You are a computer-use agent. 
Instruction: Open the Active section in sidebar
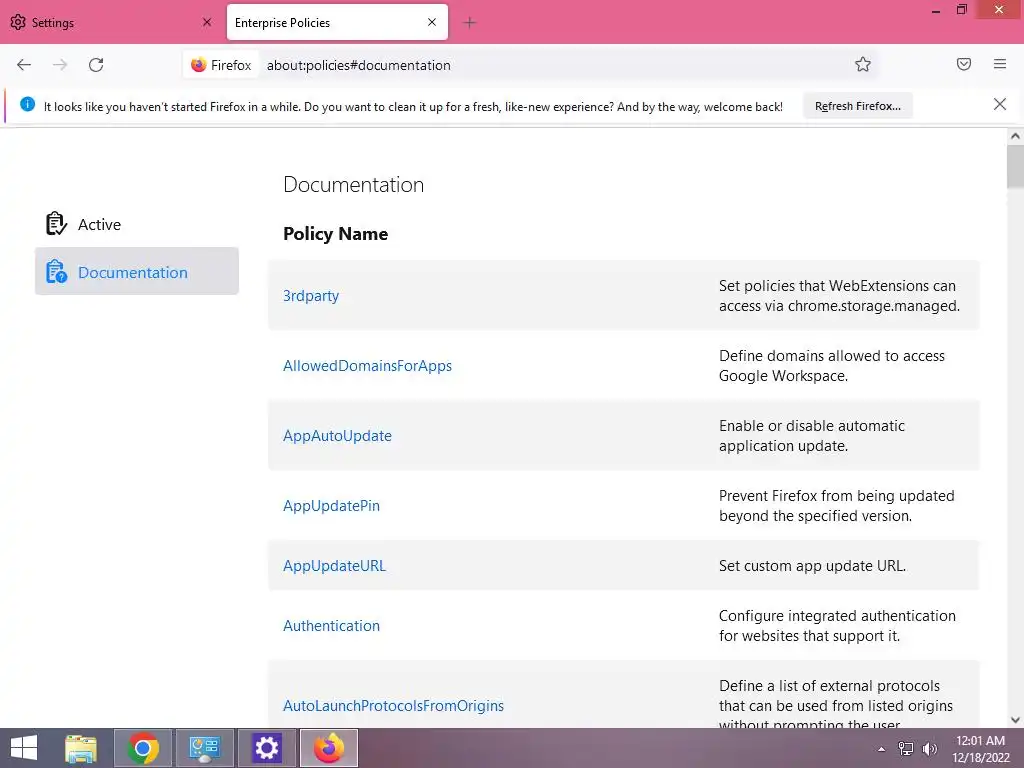(136, 224)
